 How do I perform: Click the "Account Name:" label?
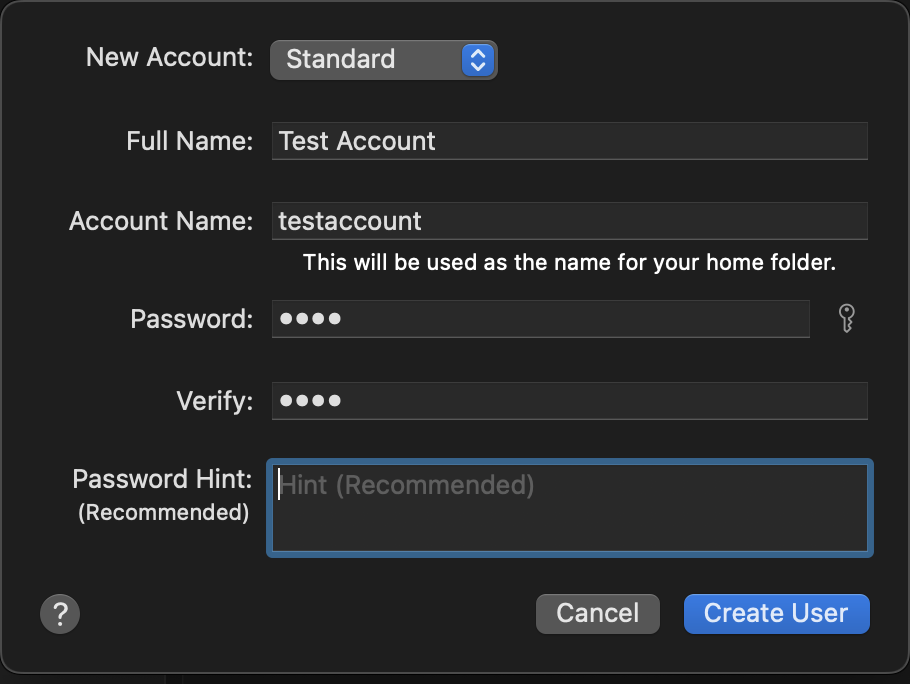coord(161,221)
